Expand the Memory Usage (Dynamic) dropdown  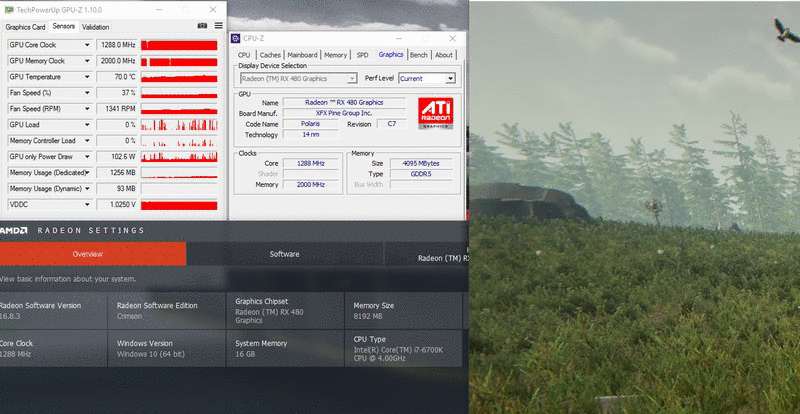[87, 189]
